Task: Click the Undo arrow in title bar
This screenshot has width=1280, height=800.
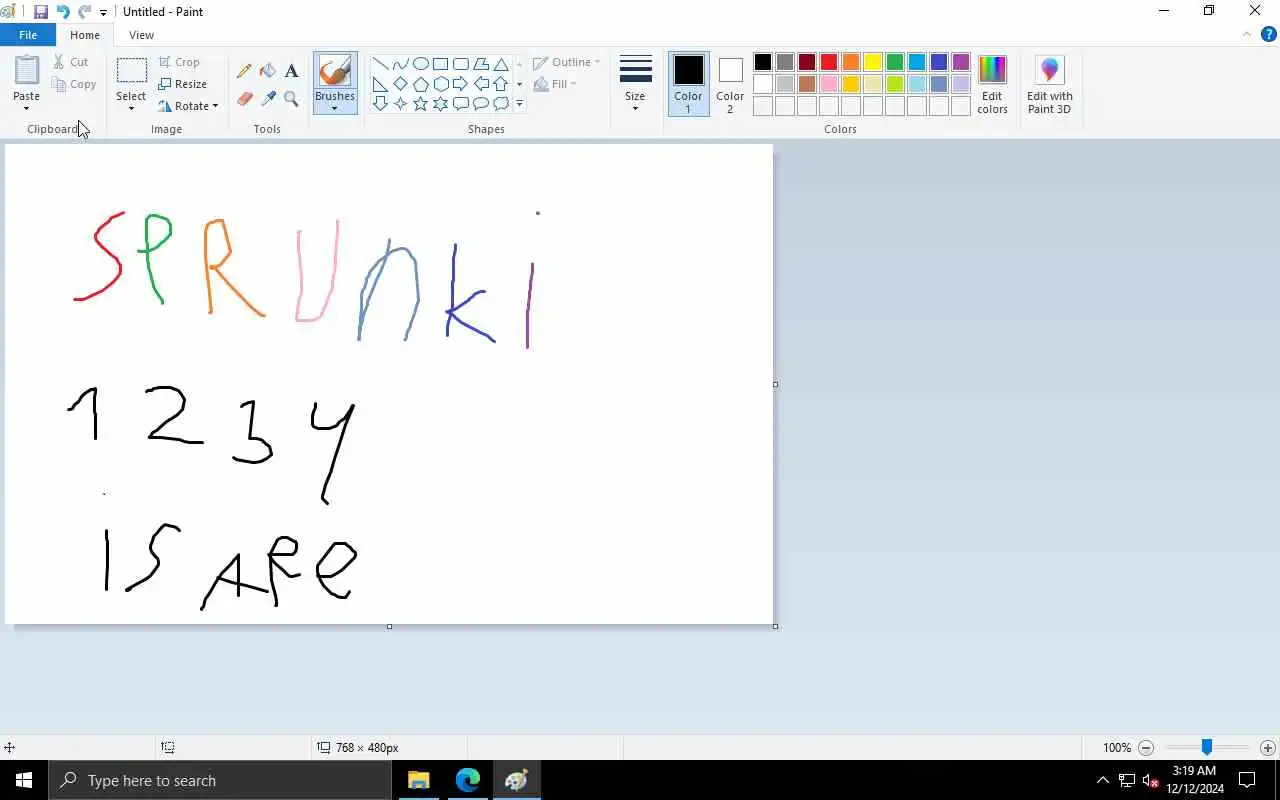Action: 63,12
